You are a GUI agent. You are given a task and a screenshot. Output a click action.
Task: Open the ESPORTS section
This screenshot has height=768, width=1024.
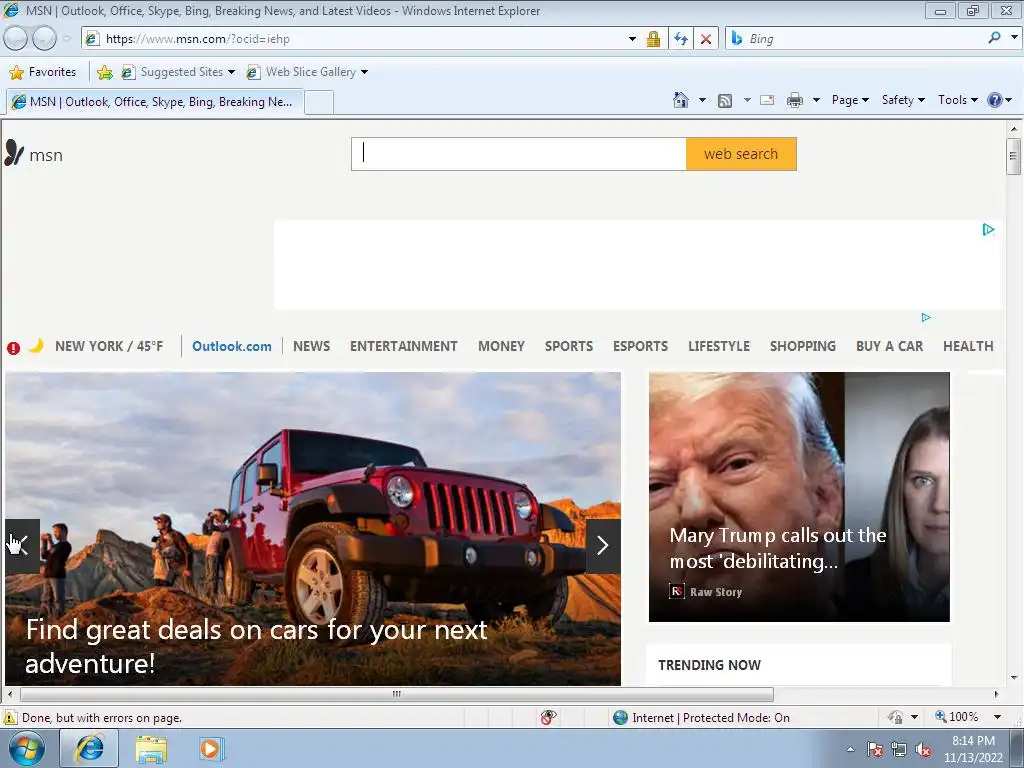tap(640, 346)
